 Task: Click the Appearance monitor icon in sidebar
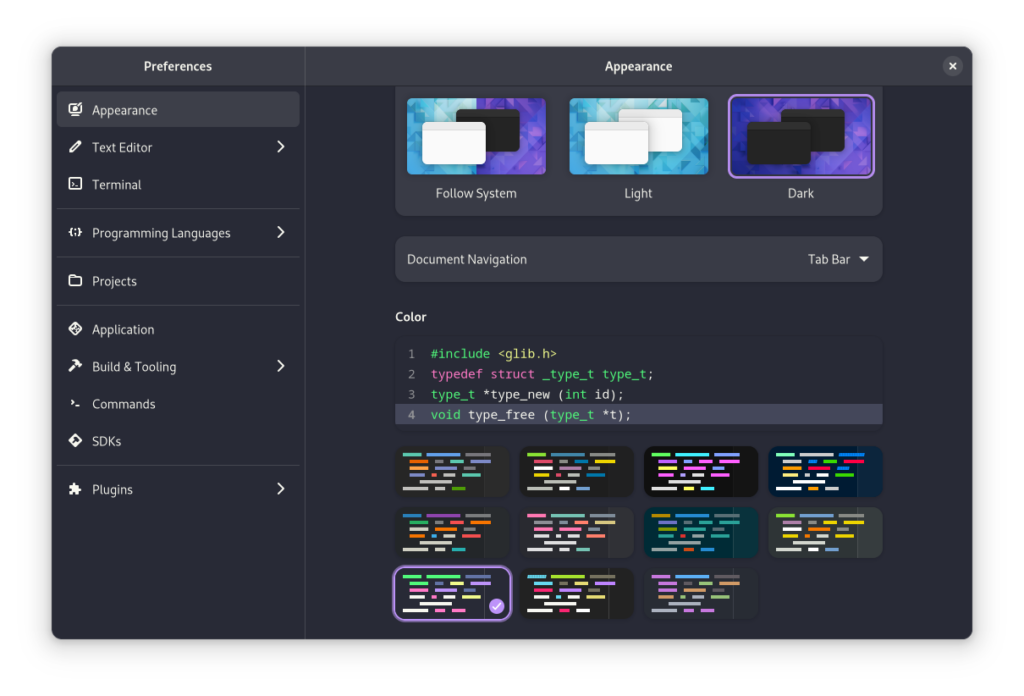coord(75,110)
